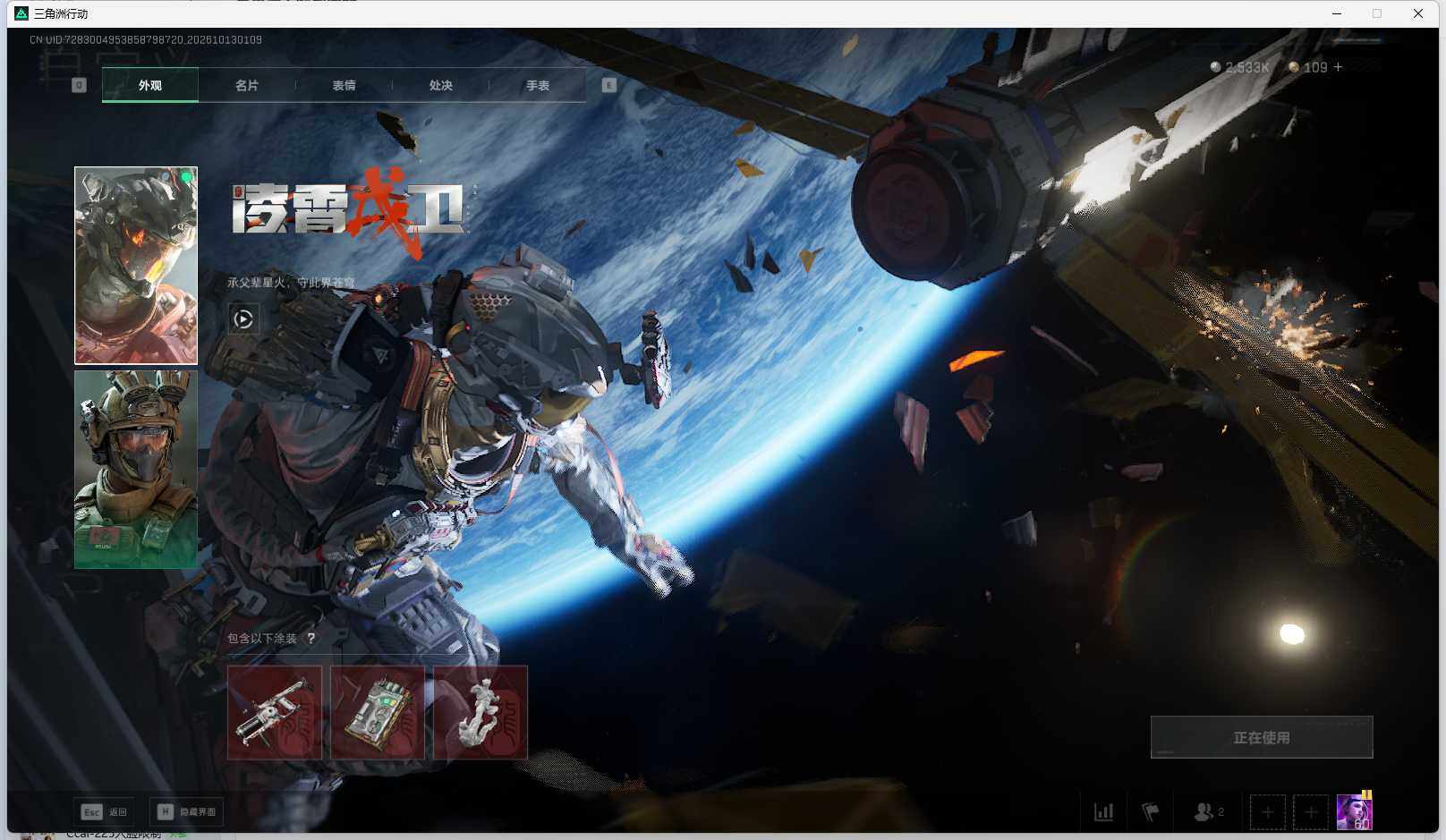The height and width of the screenshot is (840, 1446).
Task: Click the 正在使用 button
Action: [1262, 737]
